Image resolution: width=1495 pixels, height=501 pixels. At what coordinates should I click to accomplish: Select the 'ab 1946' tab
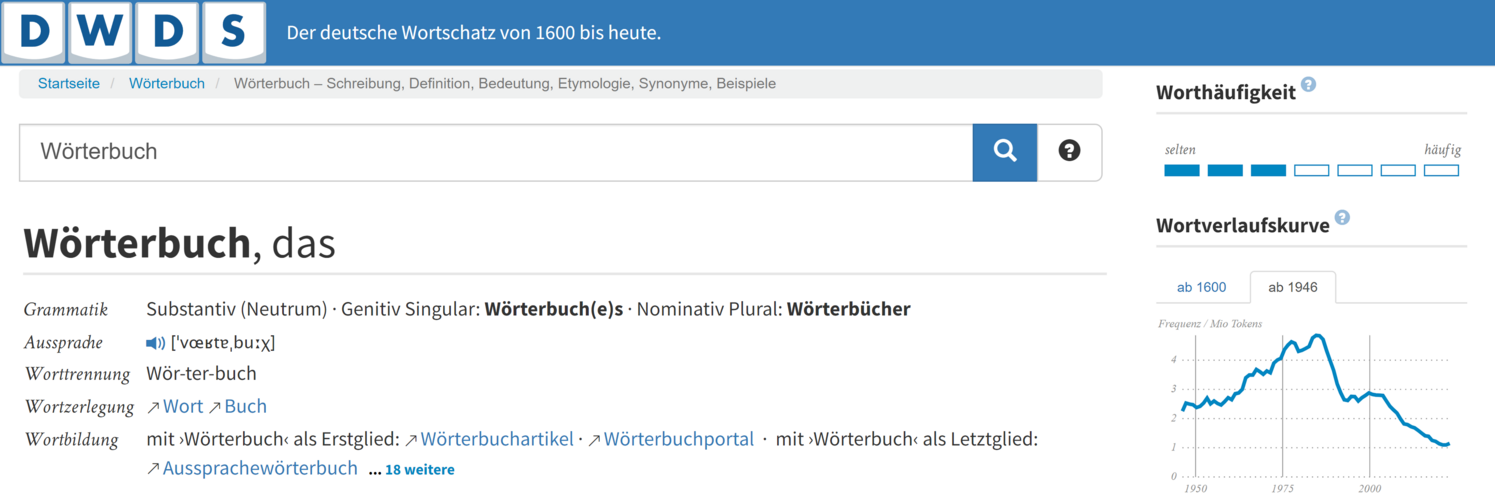[x=1292, y=288]
